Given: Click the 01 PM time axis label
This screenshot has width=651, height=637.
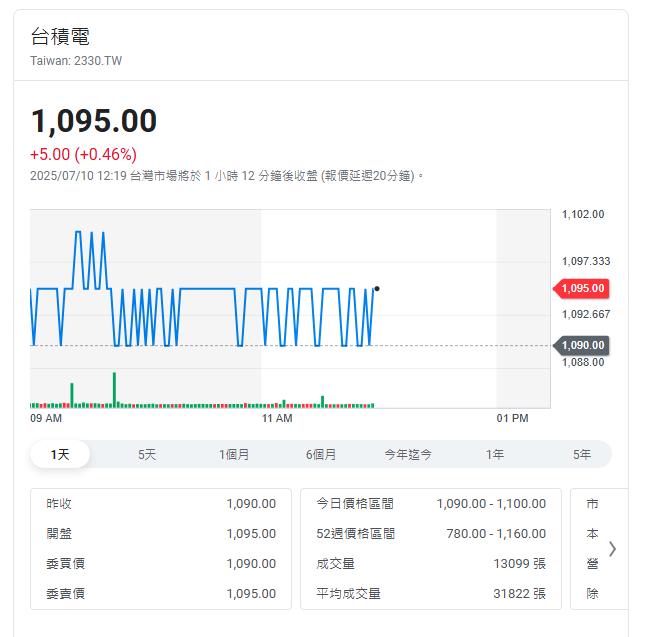Looking at the screenshot, I should pos(512,418).
